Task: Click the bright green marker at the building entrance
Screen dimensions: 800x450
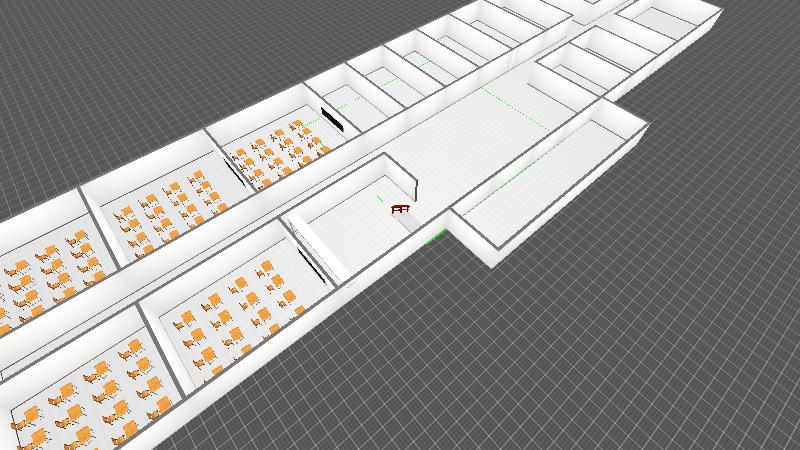Action: 436,238
